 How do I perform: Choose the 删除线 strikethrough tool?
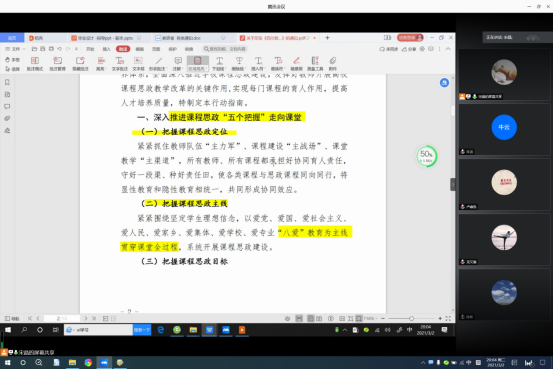tap(239, 63)
